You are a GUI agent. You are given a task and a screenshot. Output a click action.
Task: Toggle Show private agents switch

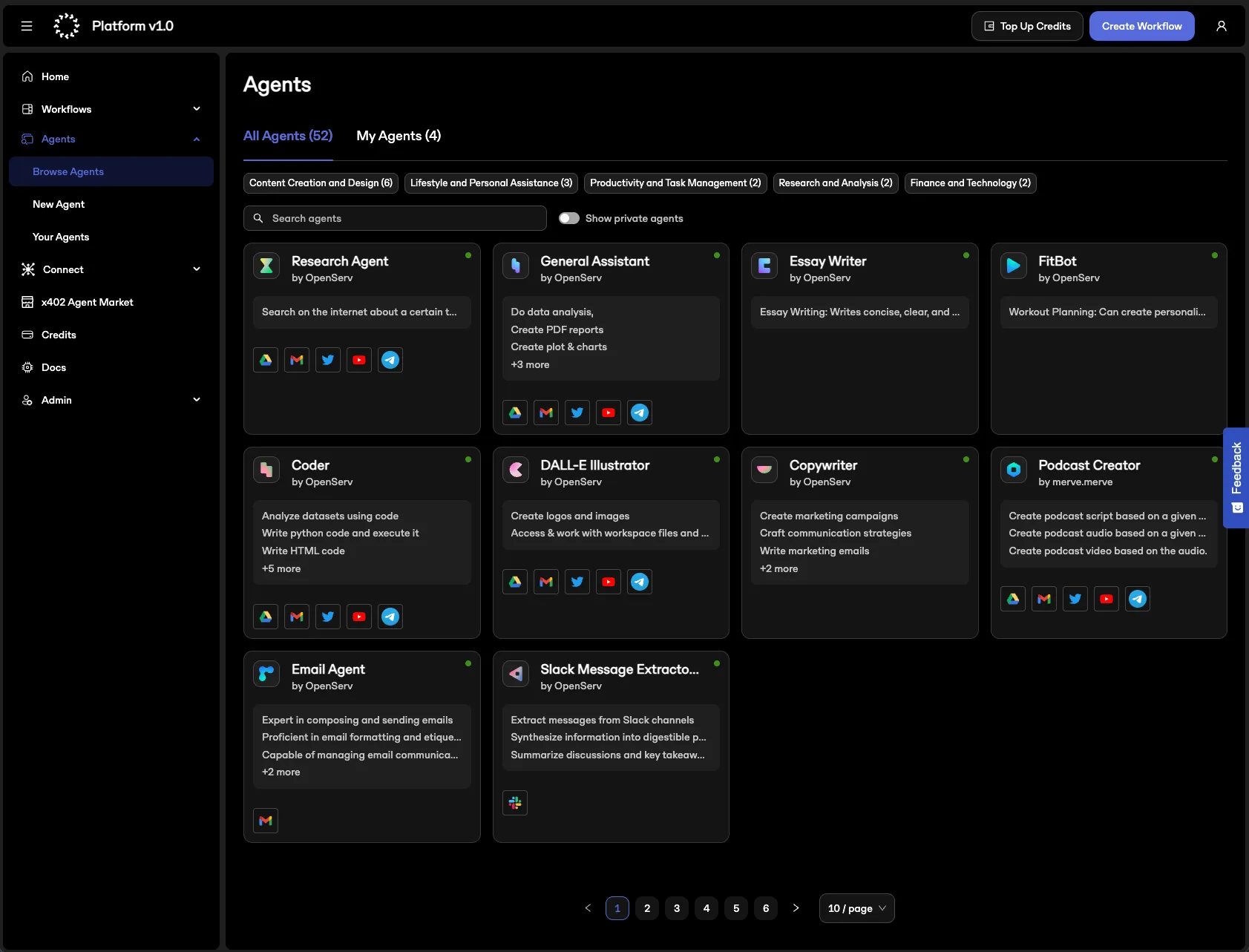tap(569, 218)
